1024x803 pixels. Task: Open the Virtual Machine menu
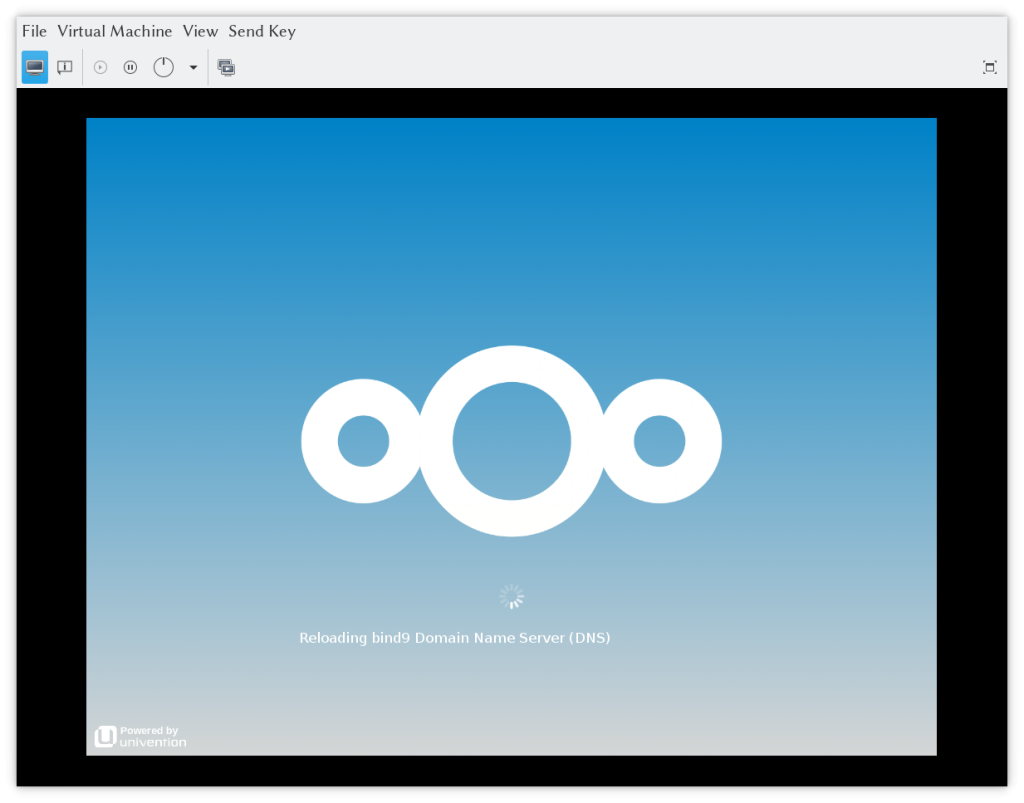point(114,31)
